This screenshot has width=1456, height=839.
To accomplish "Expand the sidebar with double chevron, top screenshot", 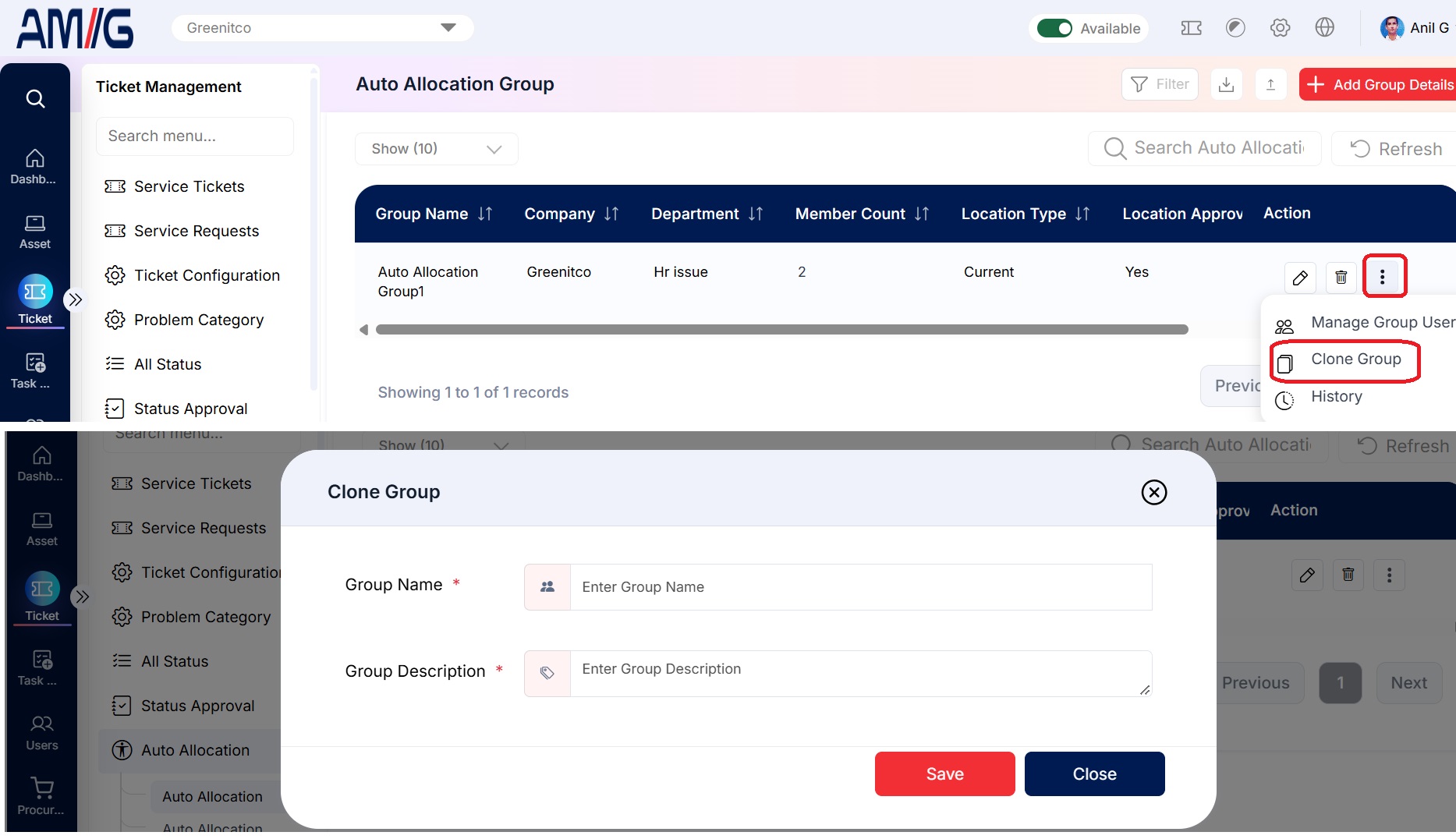I will [75, 299].
